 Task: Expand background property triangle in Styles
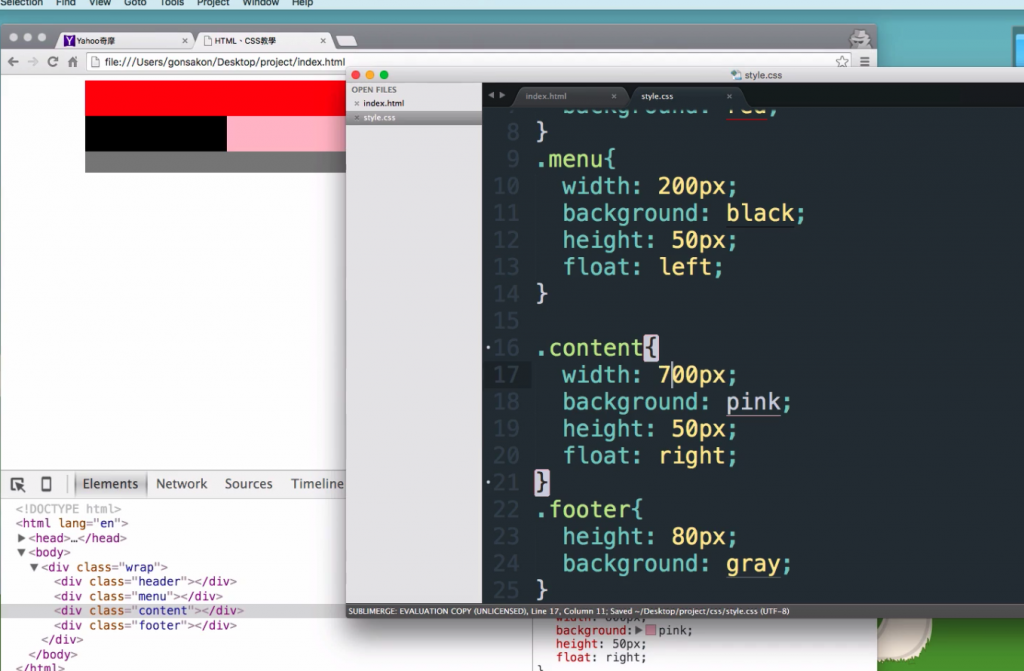pos(639,630)
